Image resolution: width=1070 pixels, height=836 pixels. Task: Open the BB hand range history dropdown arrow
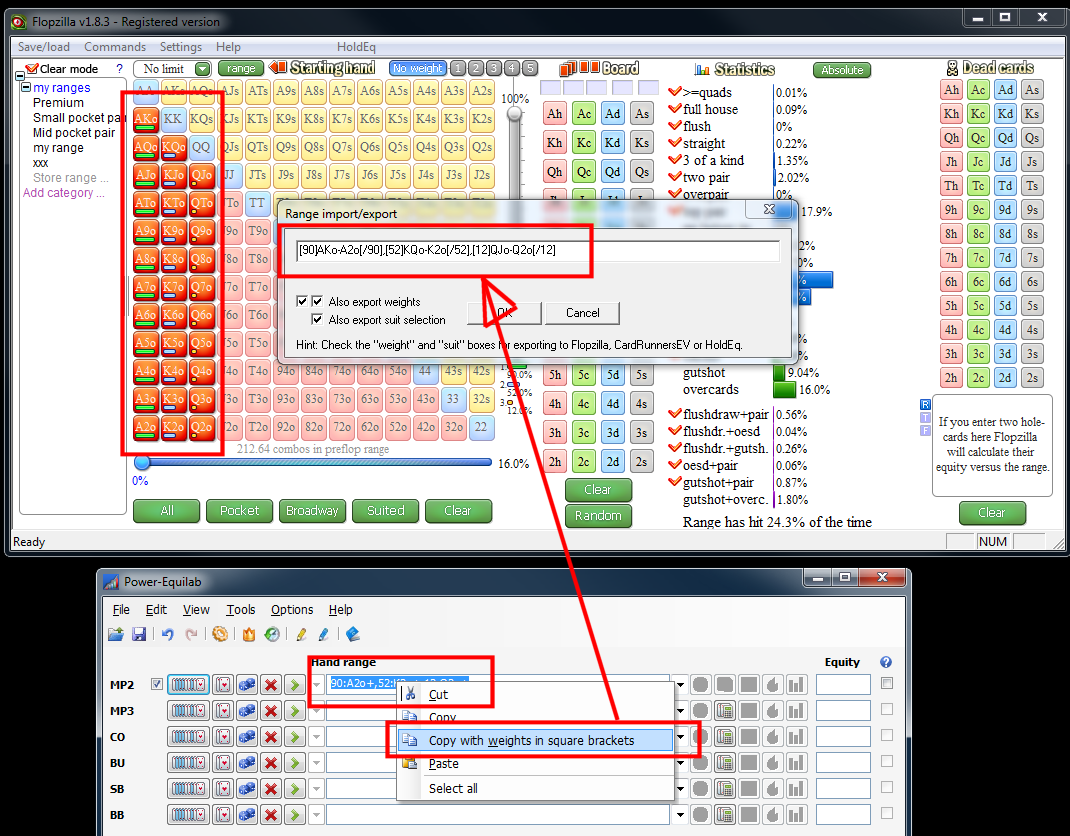(680, 815)
